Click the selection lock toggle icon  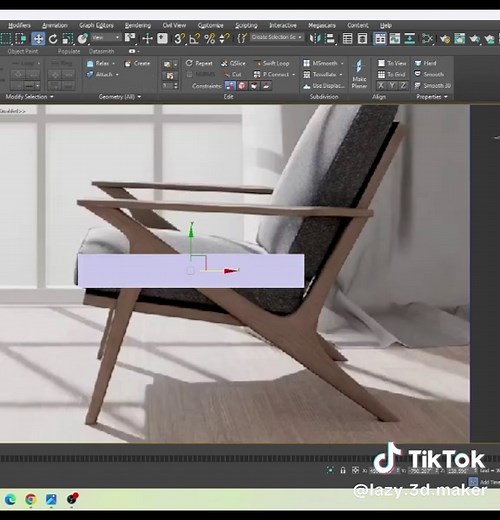pyautogui.click(x=343, y=470)
